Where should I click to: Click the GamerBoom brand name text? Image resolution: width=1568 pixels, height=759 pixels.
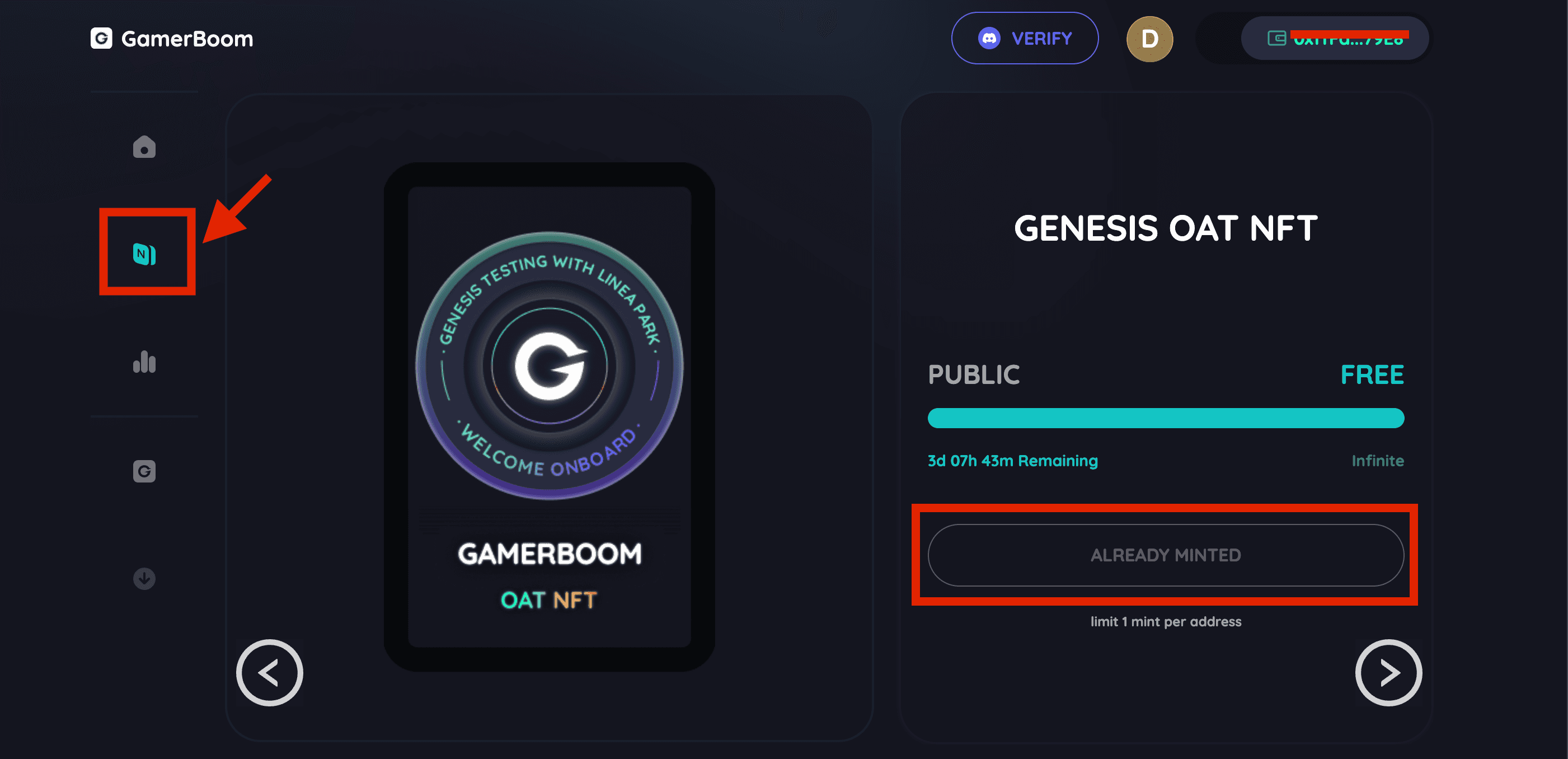pos(187,39)
